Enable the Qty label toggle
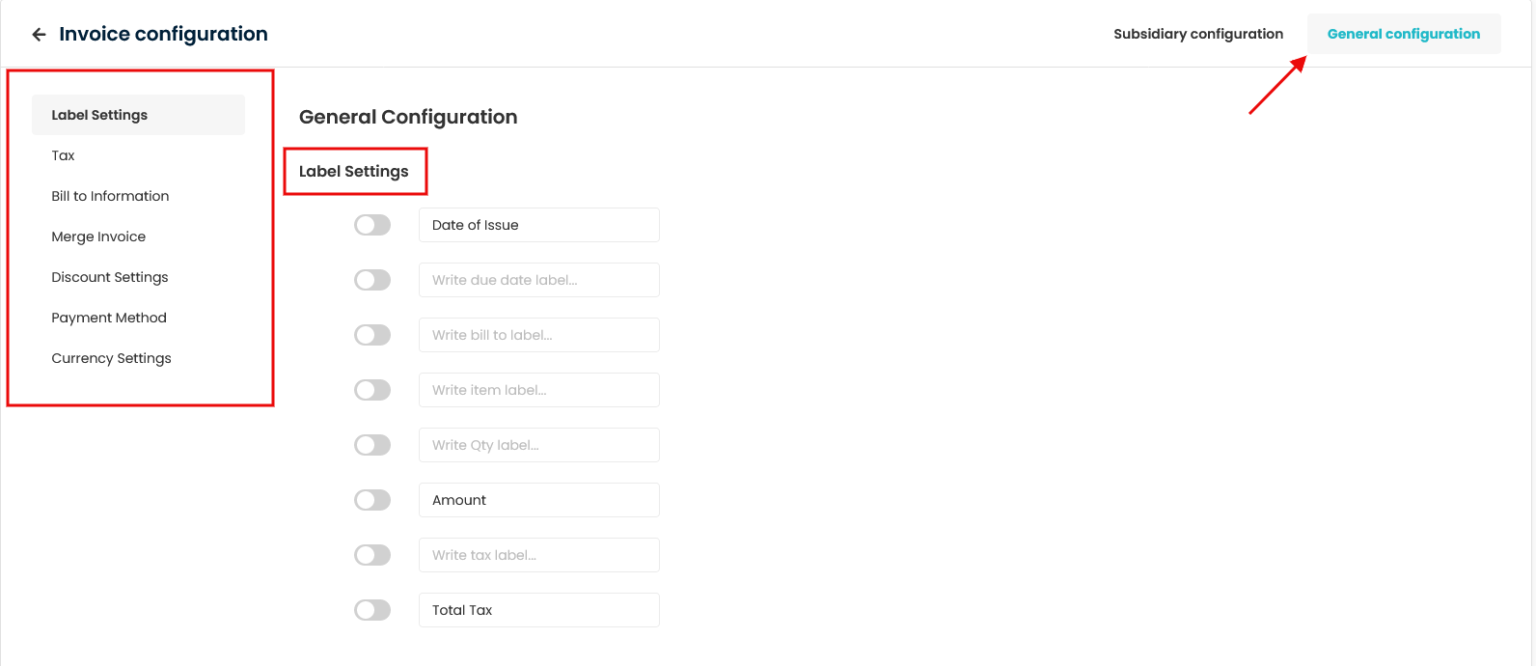Viewport: 1536px width, 666px height. (372, 444)
